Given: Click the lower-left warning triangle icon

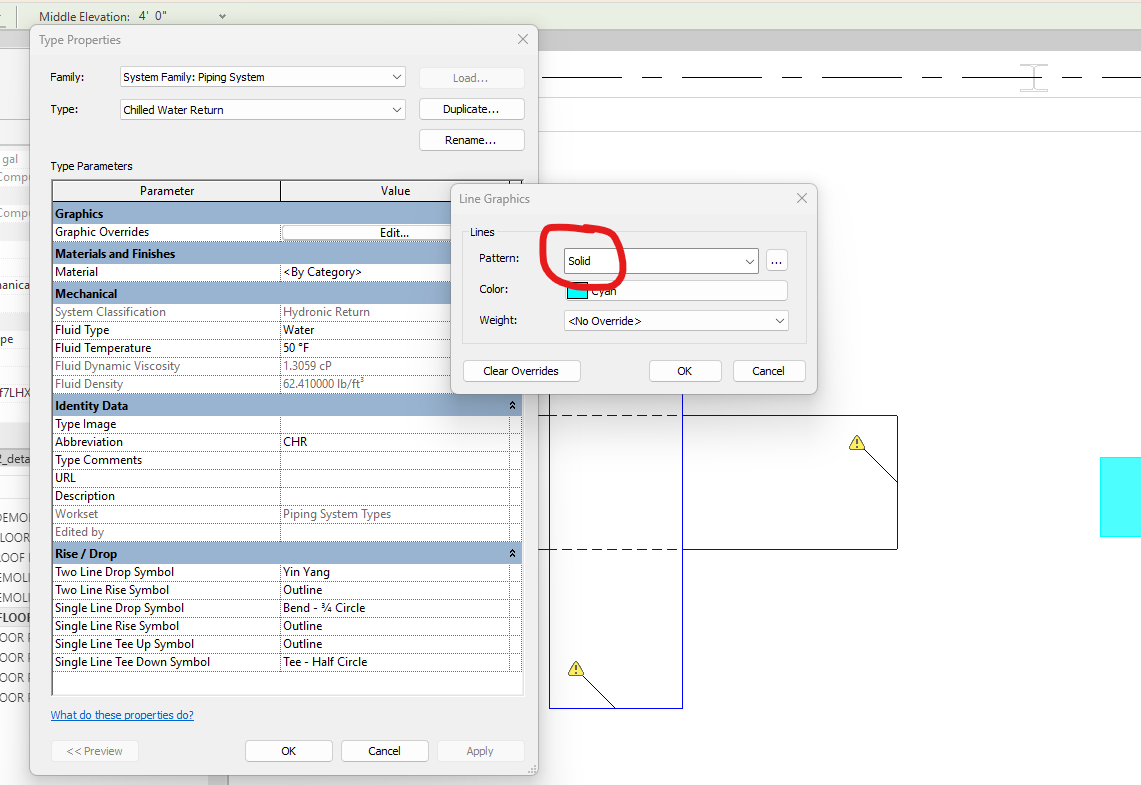Looking at the screenshot, I should pos(576,668).
